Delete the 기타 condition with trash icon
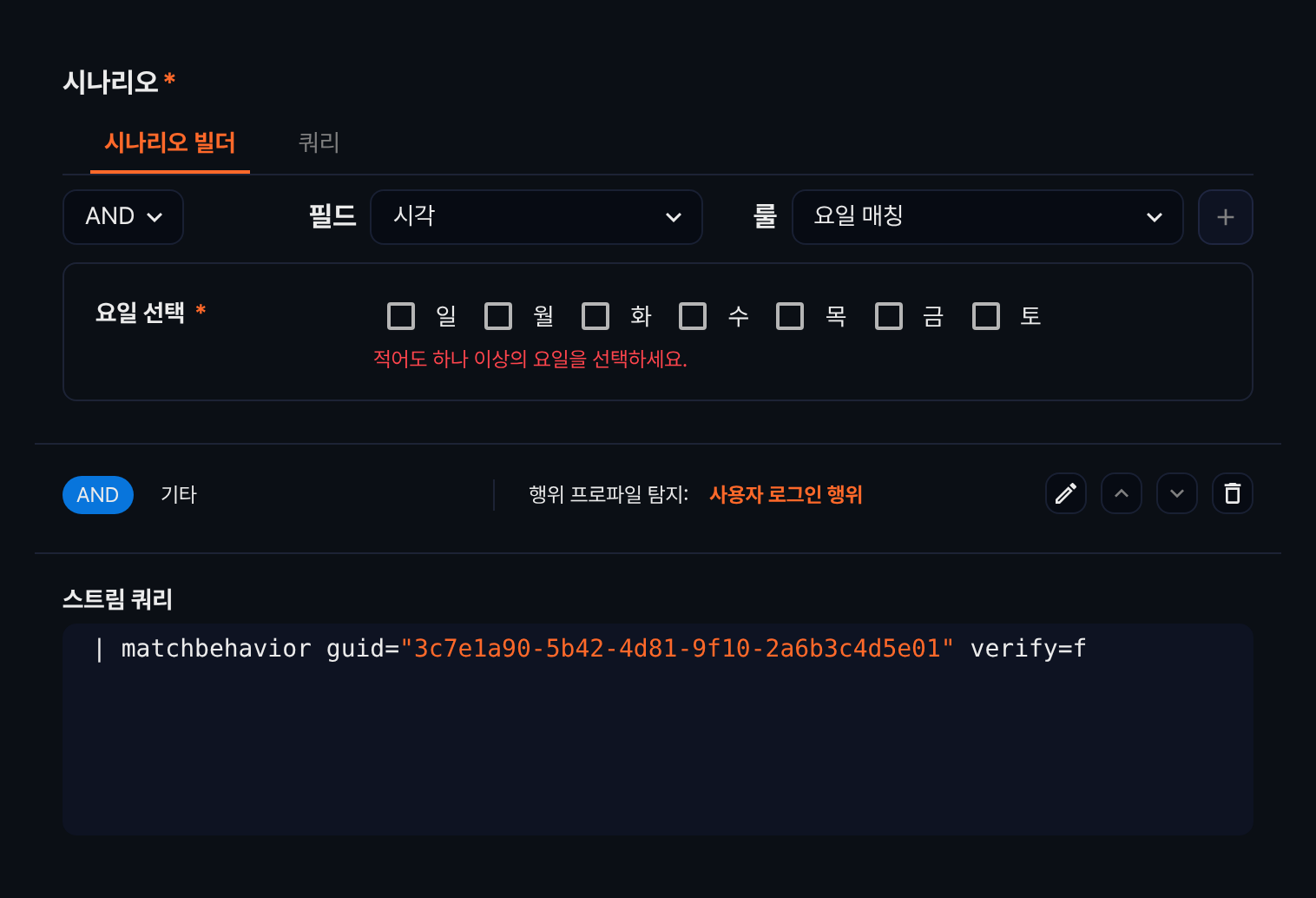Image resolution: width=1316 pixels, height=898 pixels. point(1233,493)
